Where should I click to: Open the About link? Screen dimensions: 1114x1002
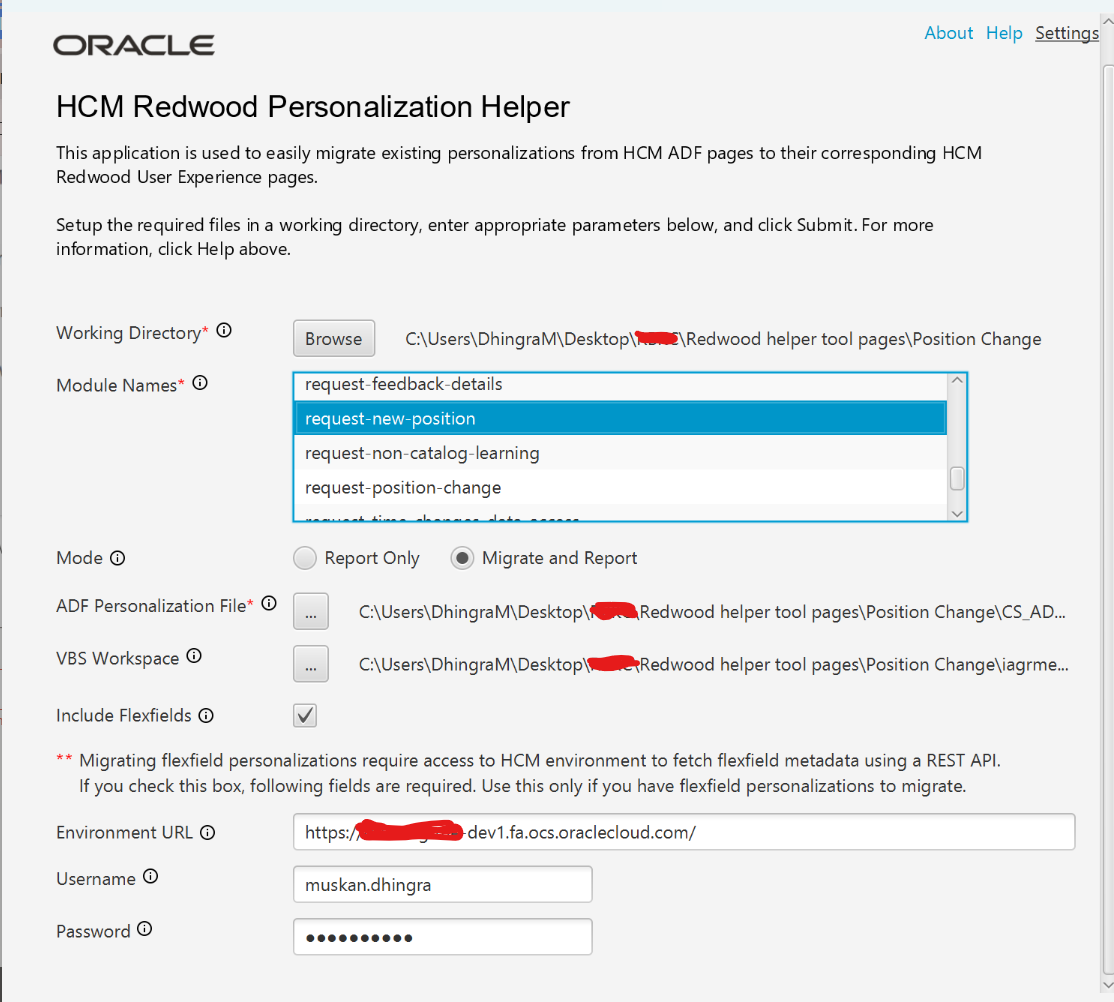948,33
